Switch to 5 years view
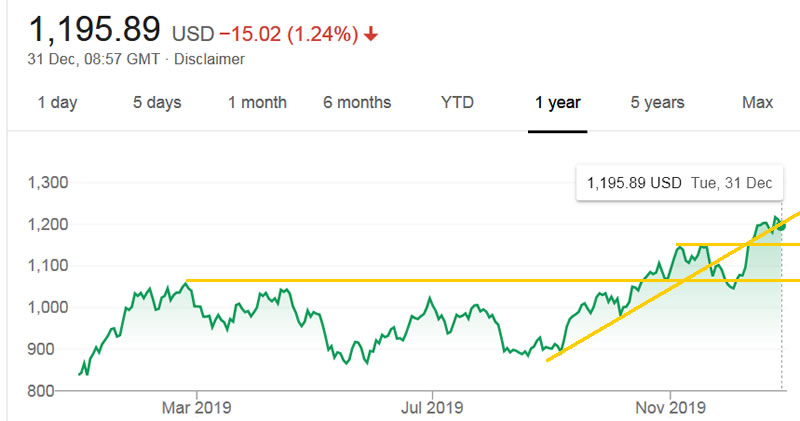 pyautogui.click(x=657, y=102)
